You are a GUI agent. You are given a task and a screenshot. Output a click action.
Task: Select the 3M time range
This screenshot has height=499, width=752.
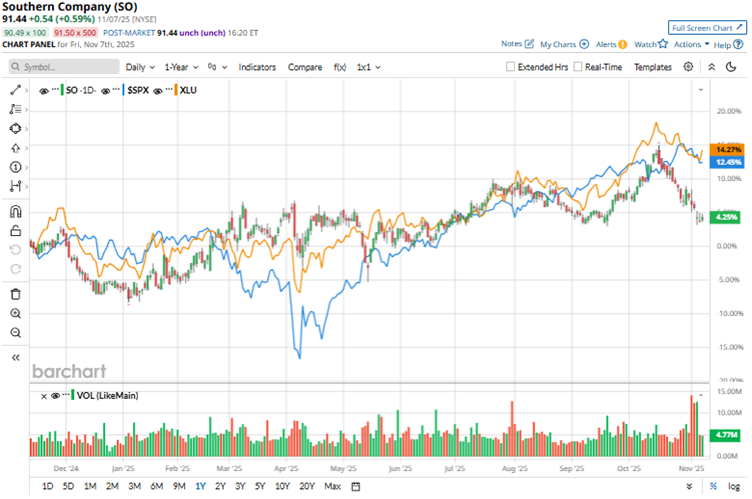pyautogui.click(x=134, y=487)
